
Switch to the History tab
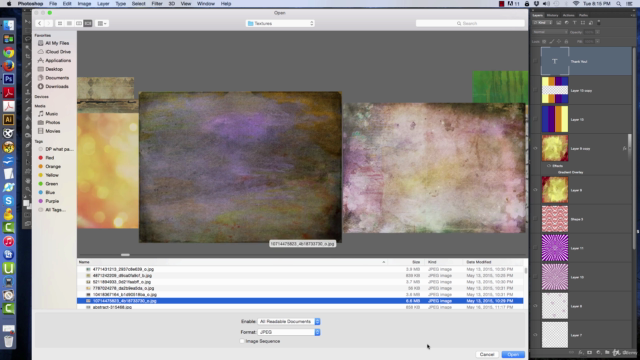coord(552,15)
